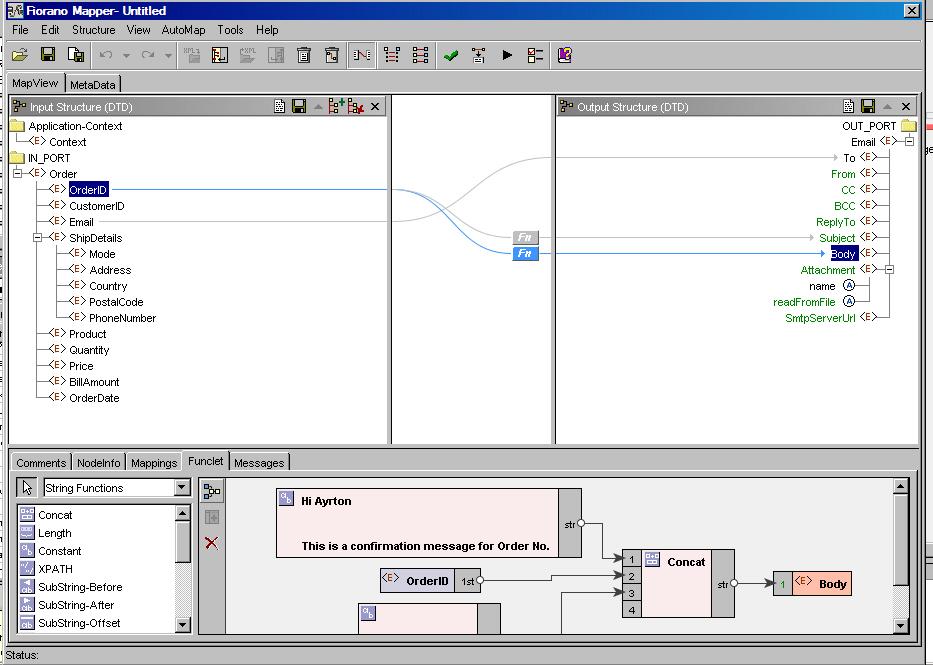Screen dimensions: 933x665
Task: Click the gray Fn function node
Action: tap(525, 237)
